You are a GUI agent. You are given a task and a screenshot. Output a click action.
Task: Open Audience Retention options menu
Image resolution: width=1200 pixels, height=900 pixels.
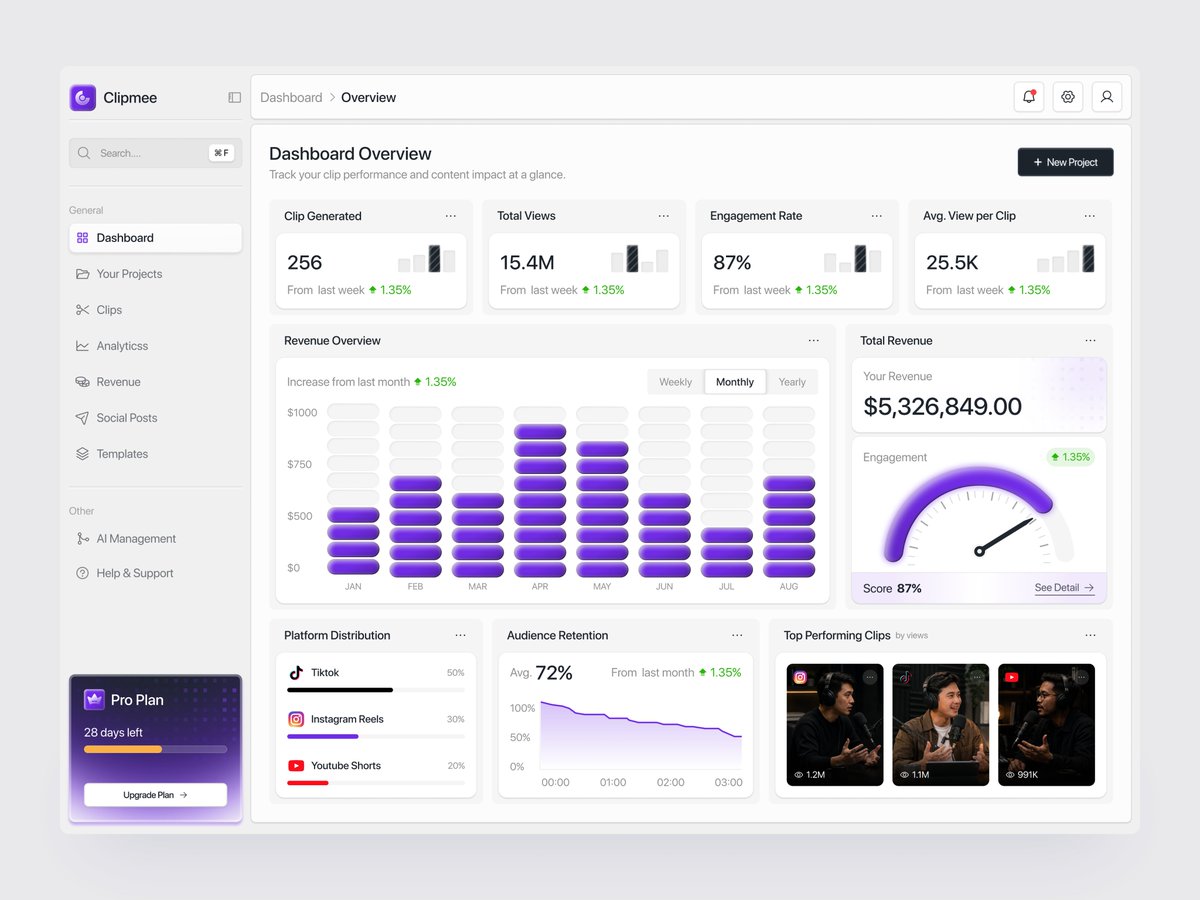737,635
